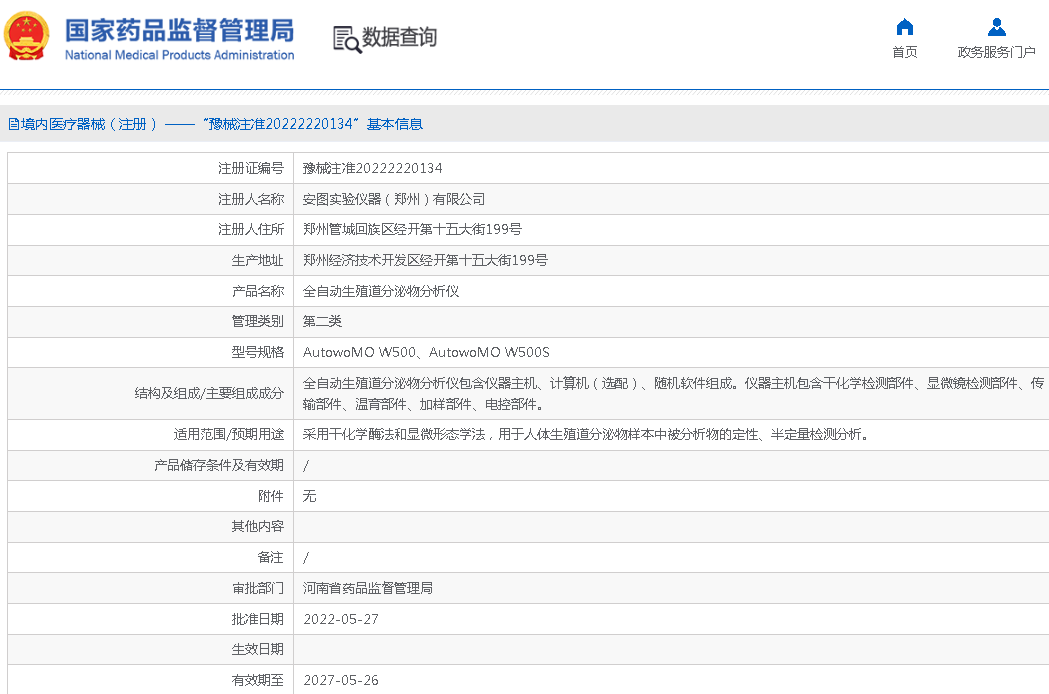
Task: Click the 型号规格 label
Action: 258,352
